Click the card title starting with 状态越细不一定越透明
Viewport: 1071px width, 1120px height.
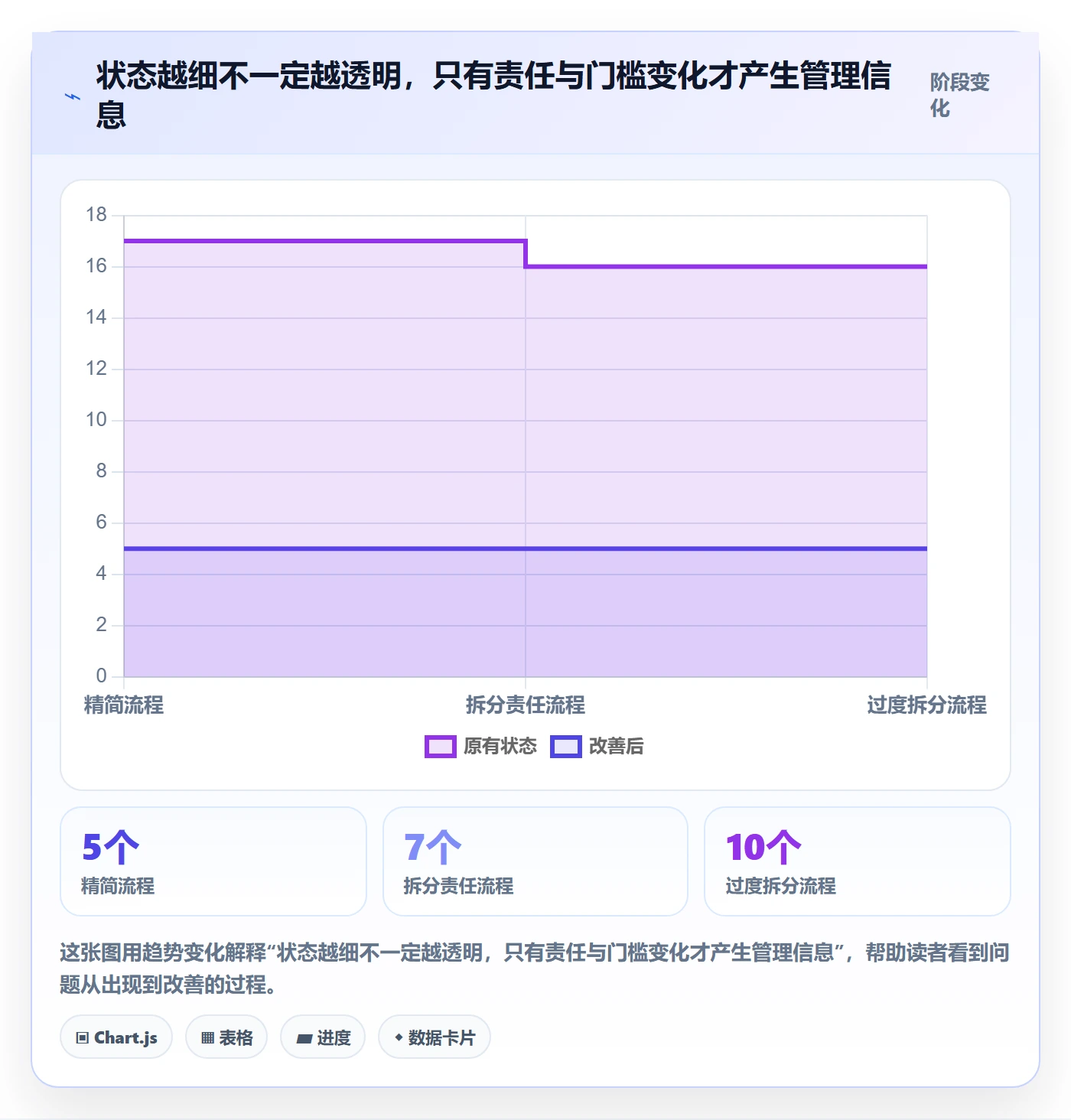coord(493,96)
